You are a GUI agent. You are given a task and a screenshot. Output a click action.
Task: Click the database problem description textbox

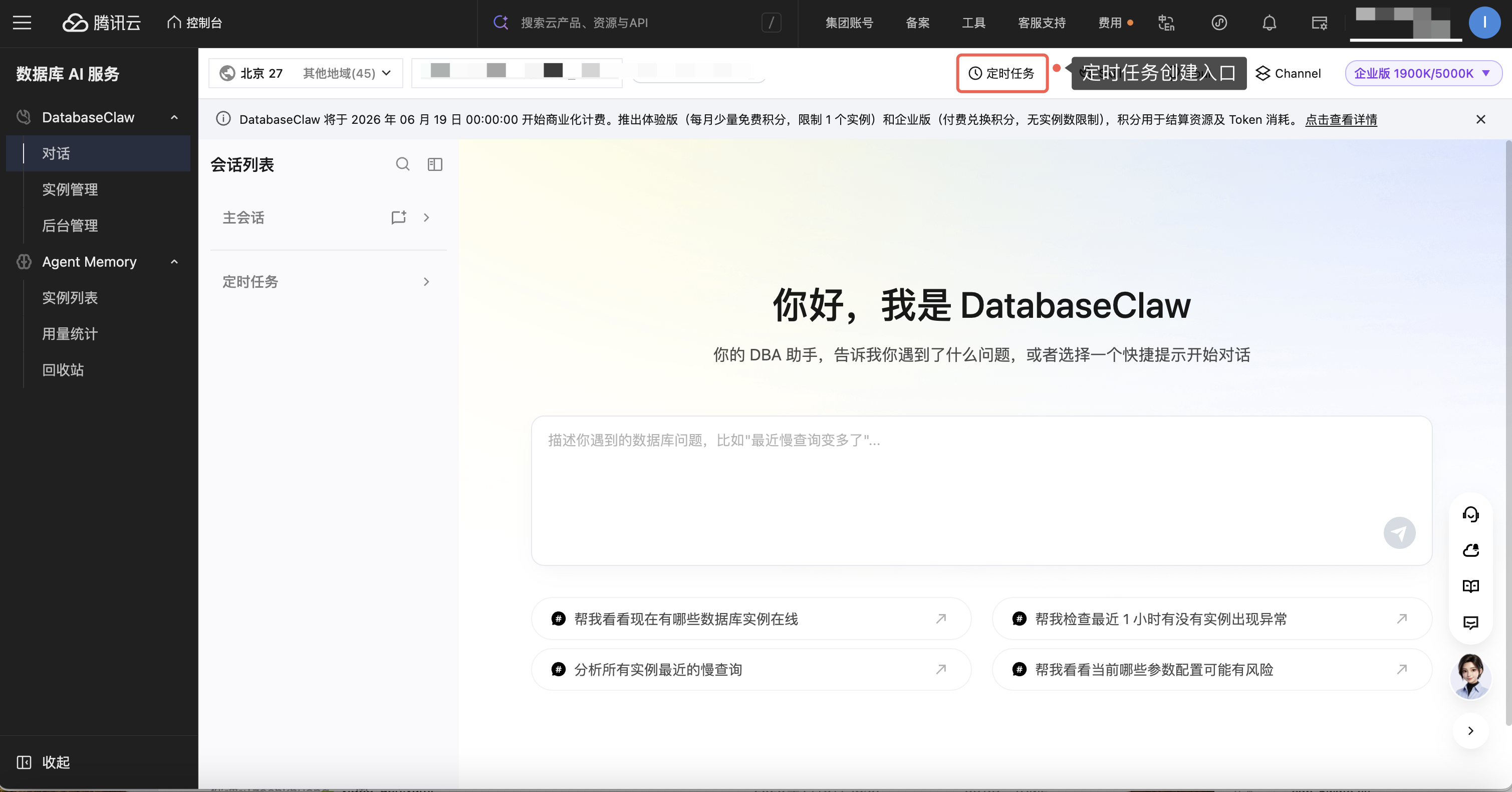coord(981,491)
